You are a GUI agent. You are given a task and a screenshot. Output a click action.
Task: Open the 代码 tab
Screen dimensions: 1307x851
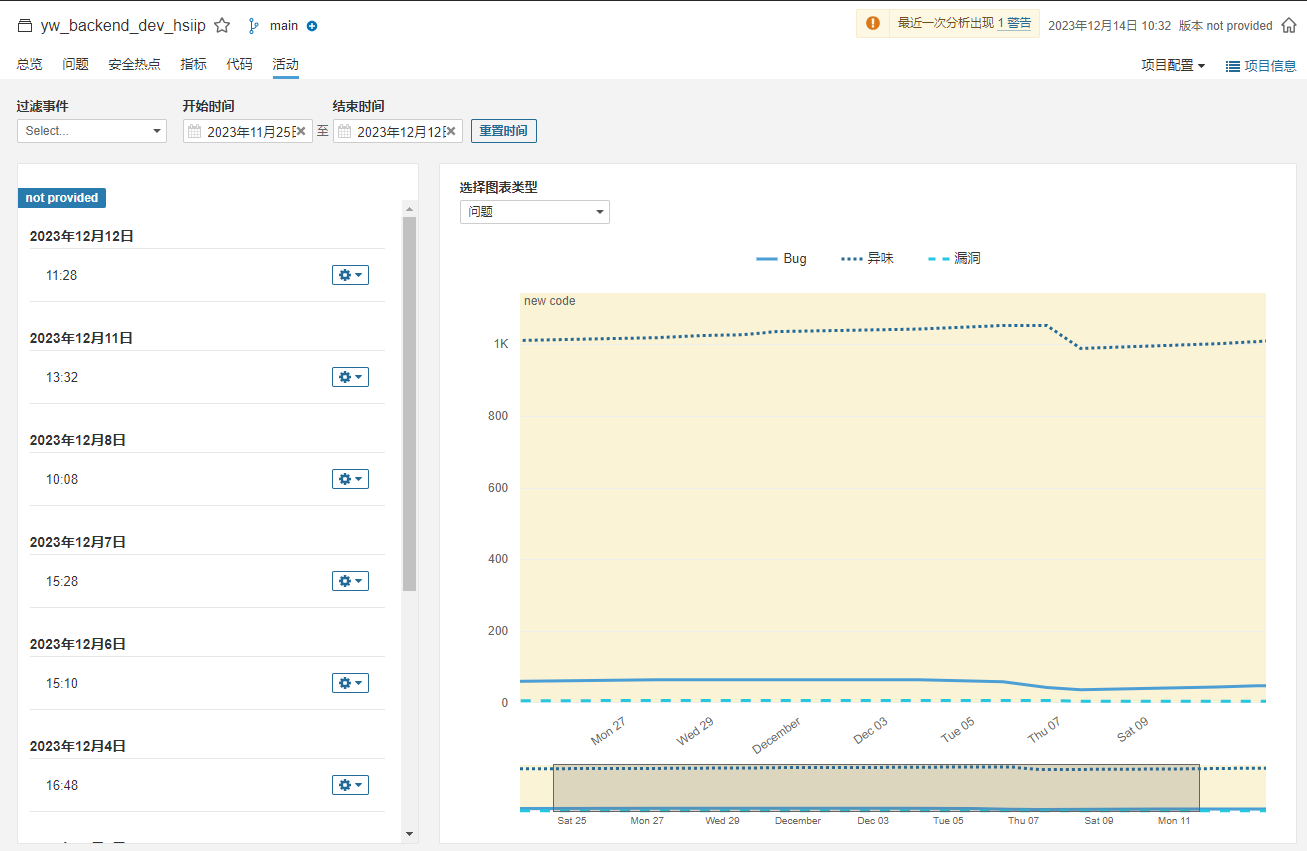(x=240, y=64)
